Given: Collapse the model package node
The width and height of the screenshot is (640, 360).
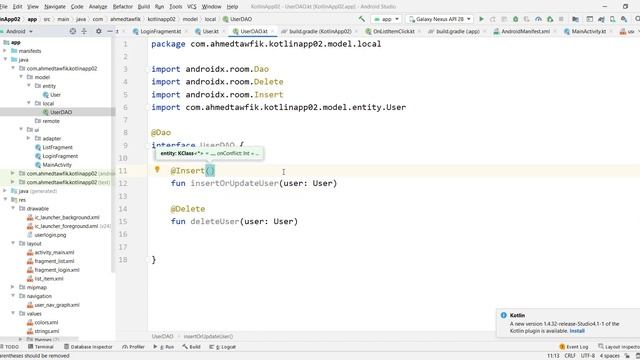Looking at the screenshot, I should (x=21, y=77).
